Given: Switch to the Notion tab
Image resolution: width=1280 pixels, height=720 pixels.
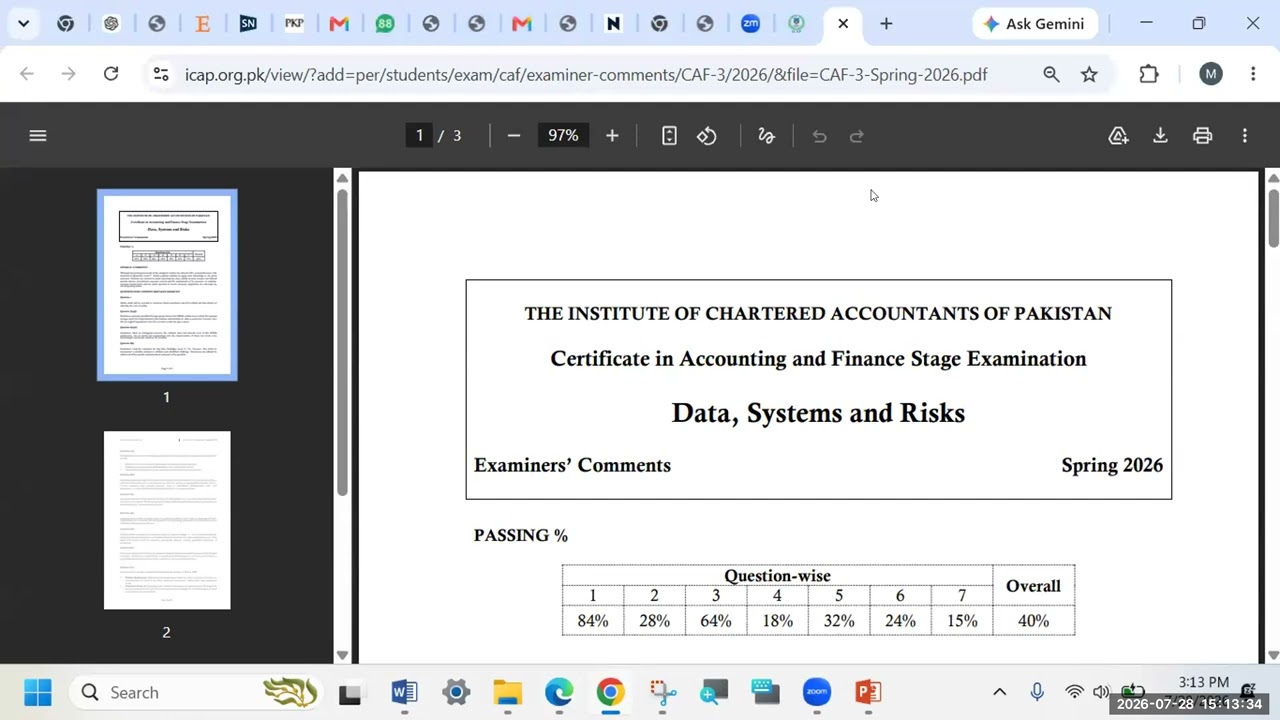Looking at the screenshot, I should pos(613,24).
